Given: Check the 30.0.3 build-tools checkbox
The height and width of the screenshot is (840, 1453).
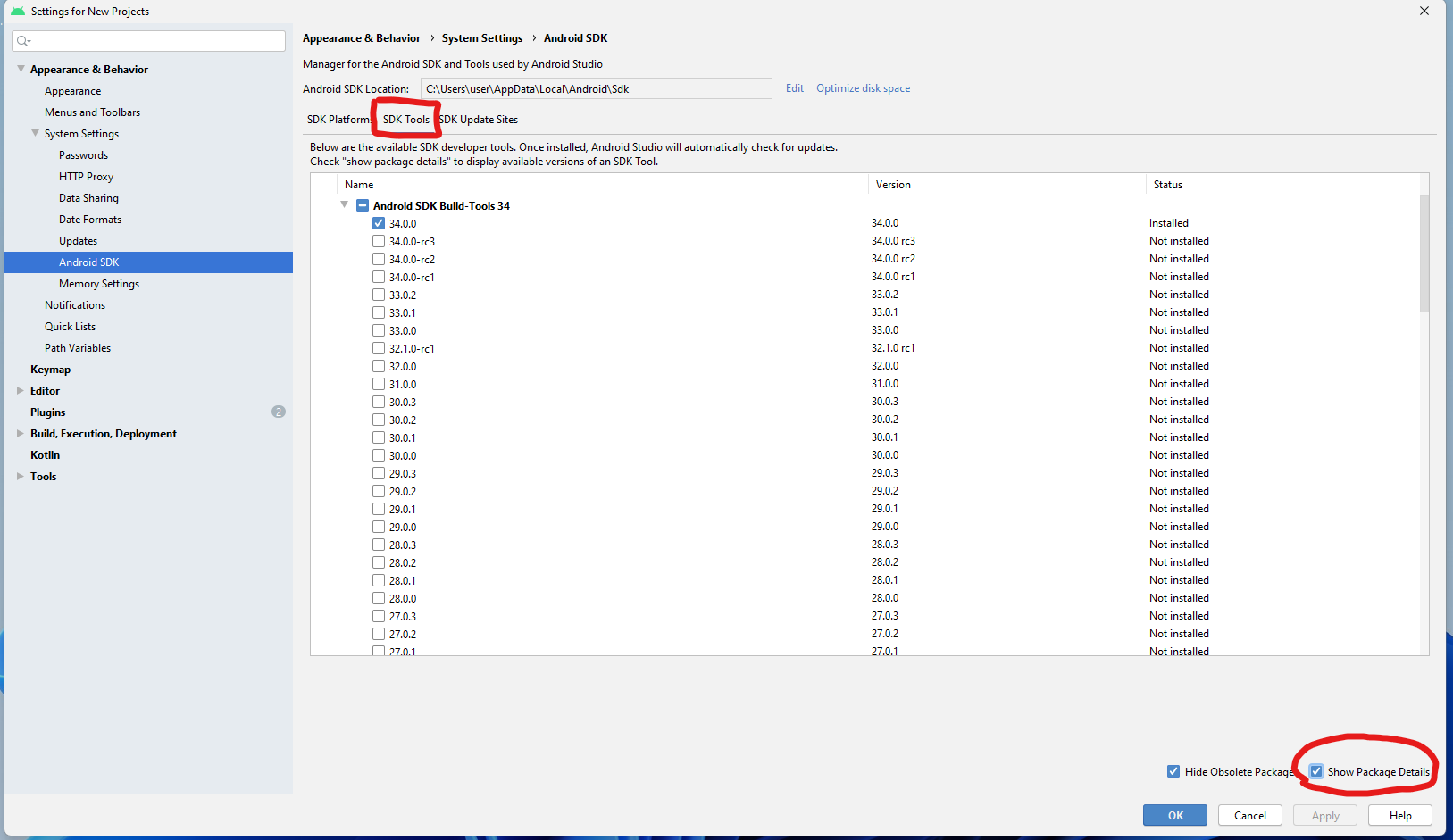Looking at the screenshot, I should pyautogui.click(x=379, y=402).
